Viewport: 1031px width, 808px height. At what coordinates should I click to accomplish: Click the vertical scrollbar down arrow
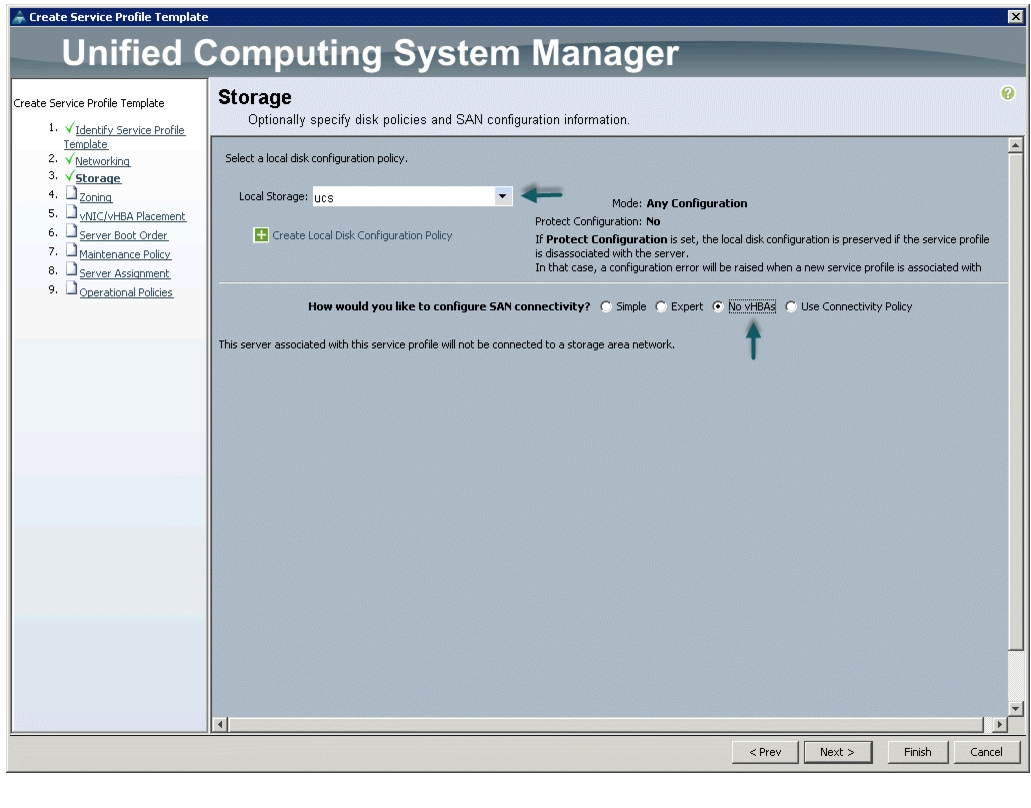[1015, 709]
